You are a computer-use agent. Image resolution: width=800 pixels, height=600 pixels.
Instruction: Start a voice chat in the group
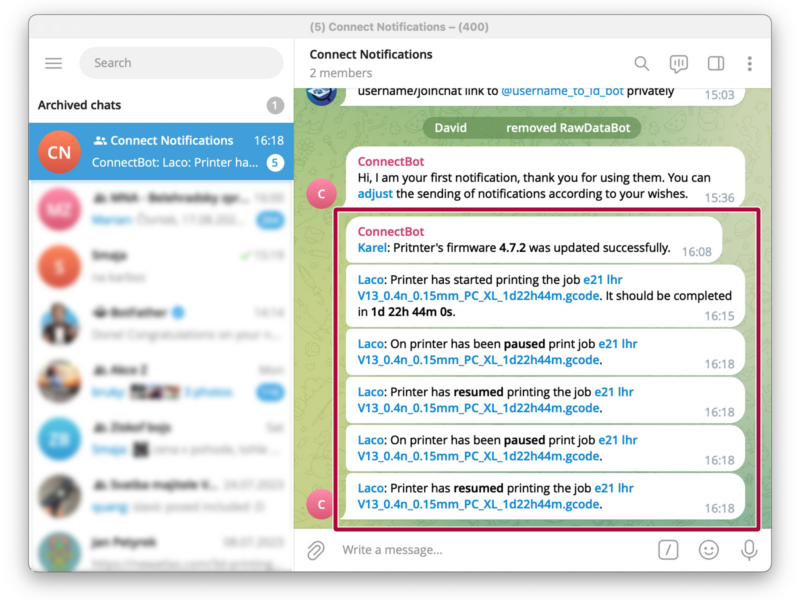coord(678,63)
